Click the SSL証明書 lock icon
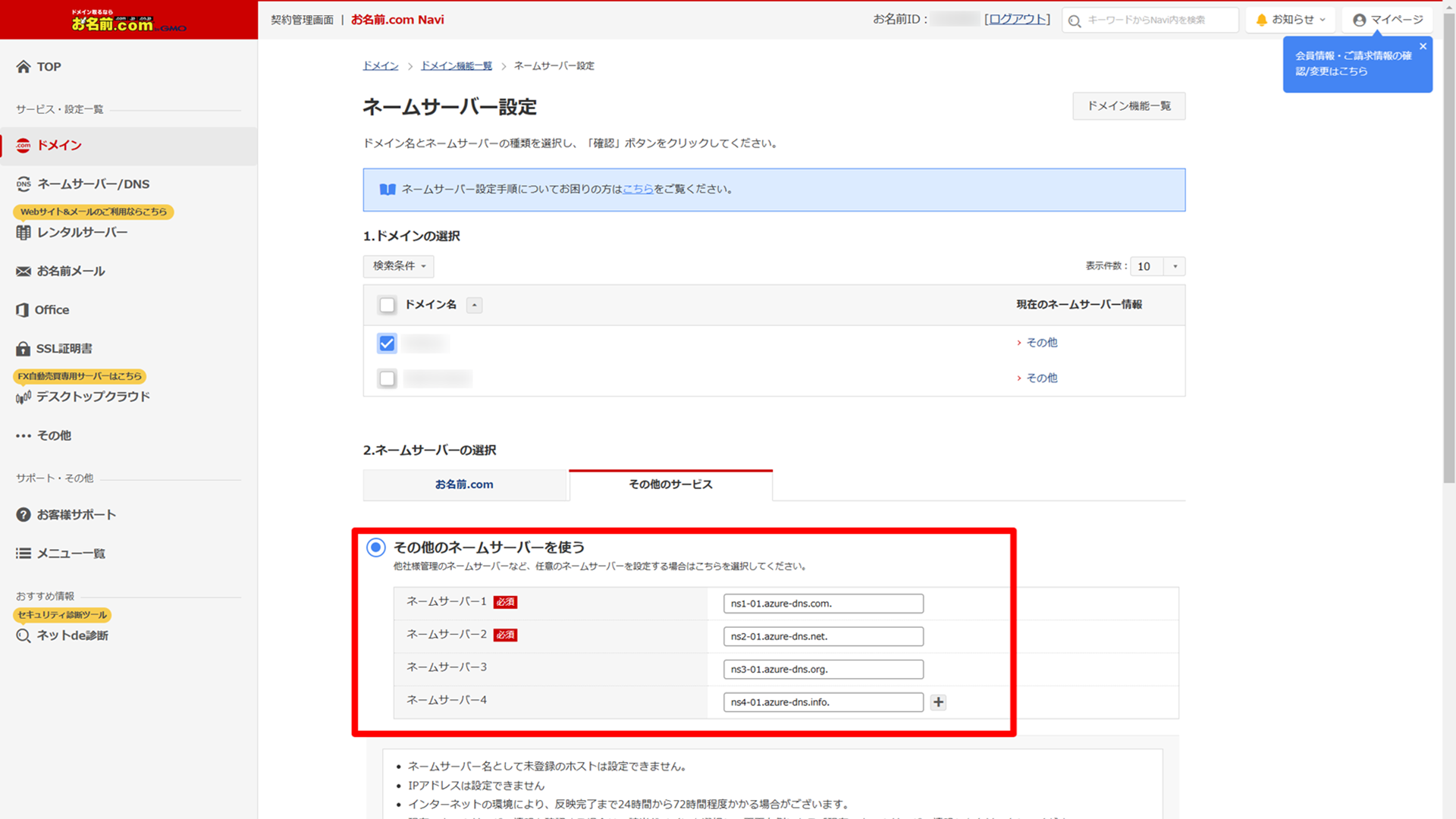Viewport: 1456px width, 819px height. point(24,349)
